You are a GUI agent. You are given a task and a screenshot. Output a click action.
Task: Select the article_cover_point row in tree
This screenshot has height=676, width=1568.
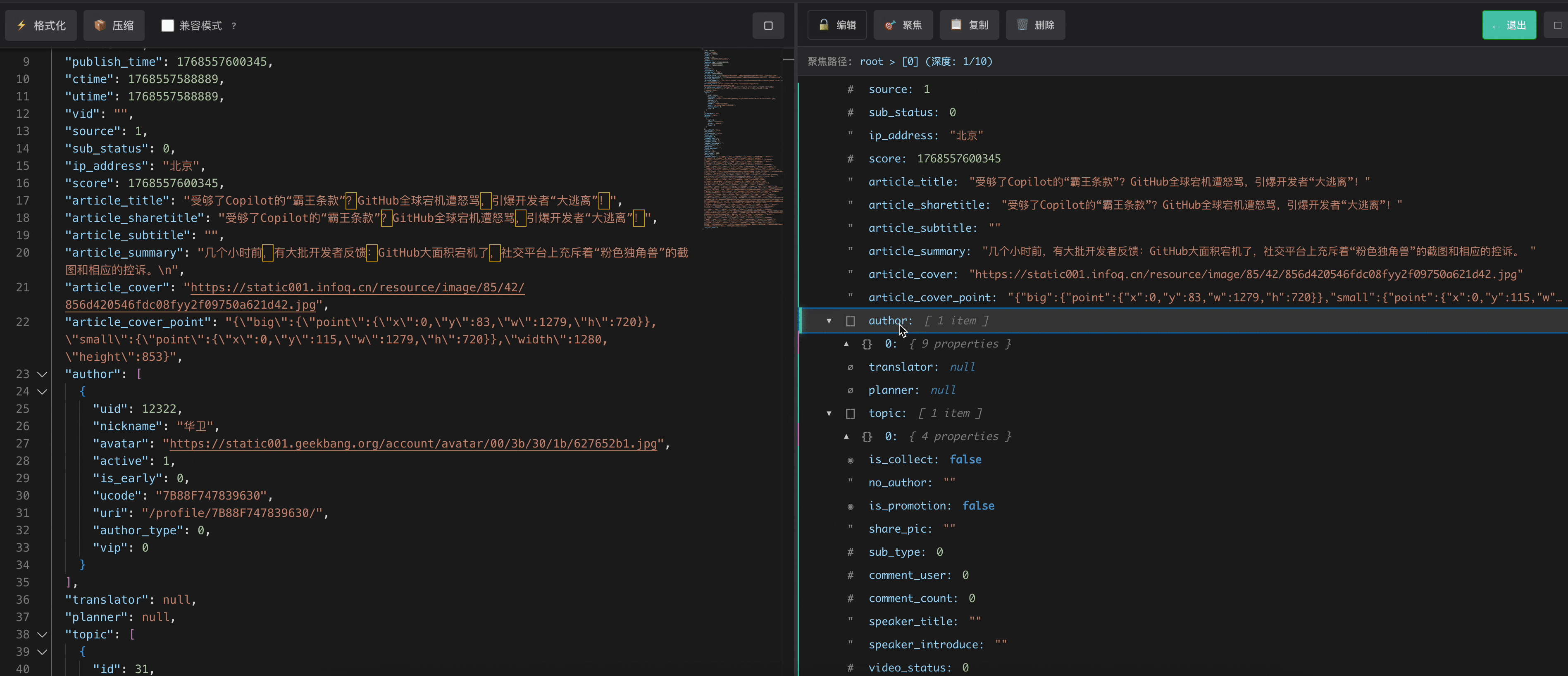coord(1183,298)
